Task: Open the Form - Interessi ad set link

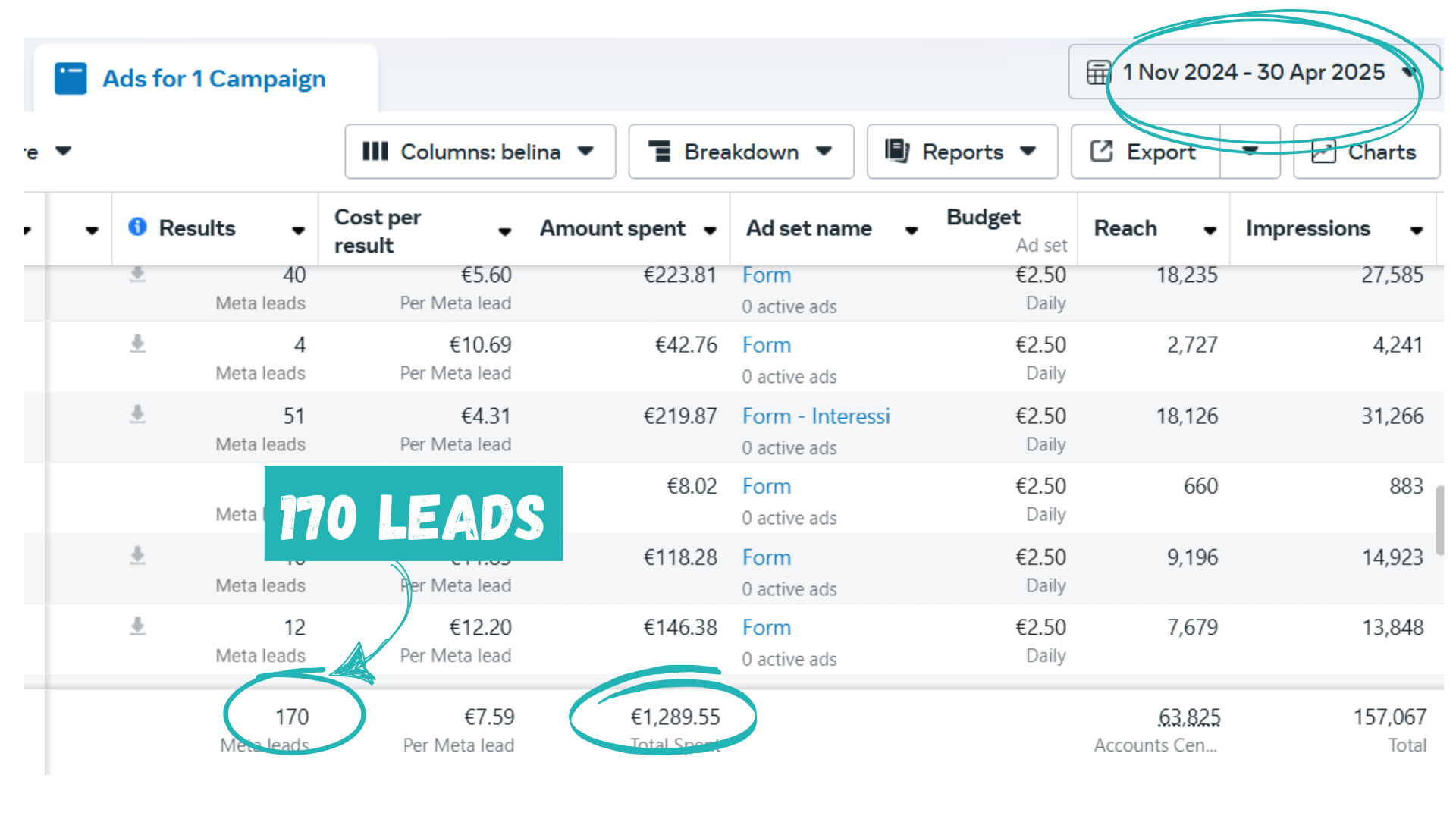Action: coord(815,416)
